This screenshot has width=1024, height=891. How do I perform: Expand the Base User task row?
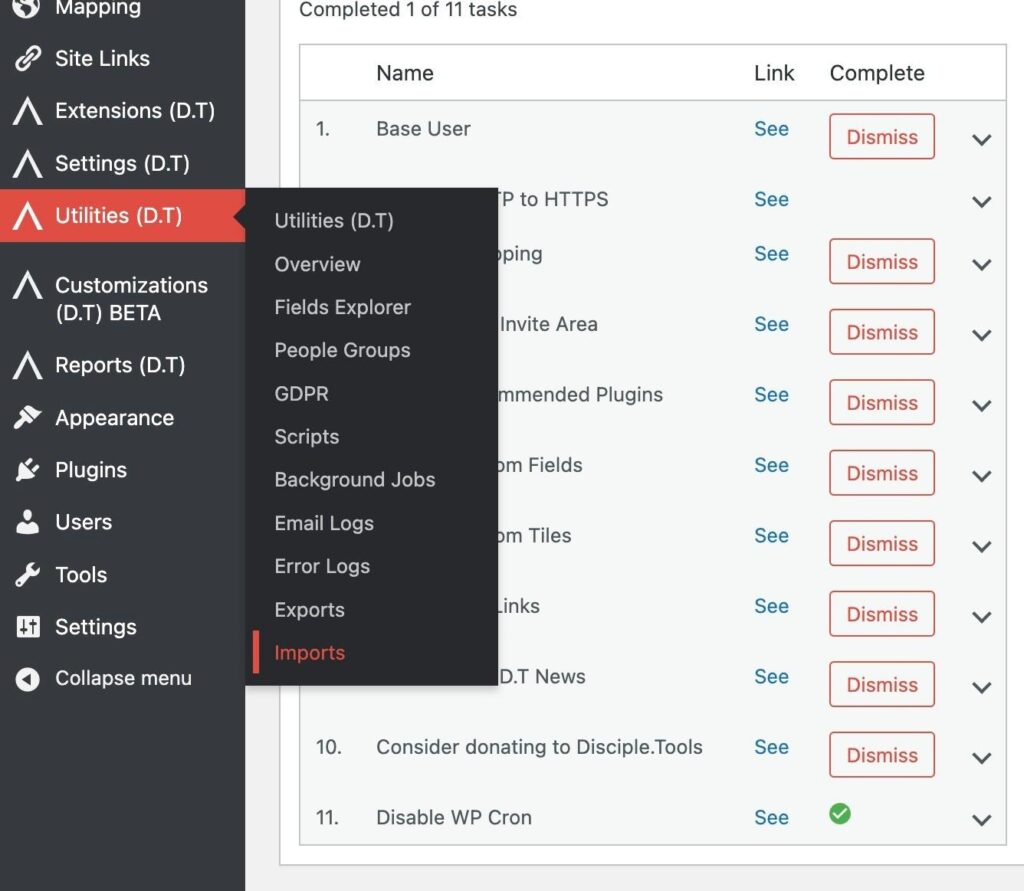tap(981, 139)
